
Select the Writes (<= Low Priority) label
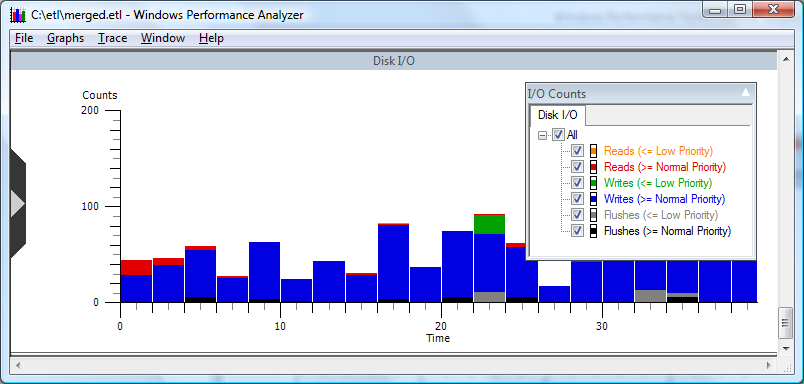[x=658, y=183]
